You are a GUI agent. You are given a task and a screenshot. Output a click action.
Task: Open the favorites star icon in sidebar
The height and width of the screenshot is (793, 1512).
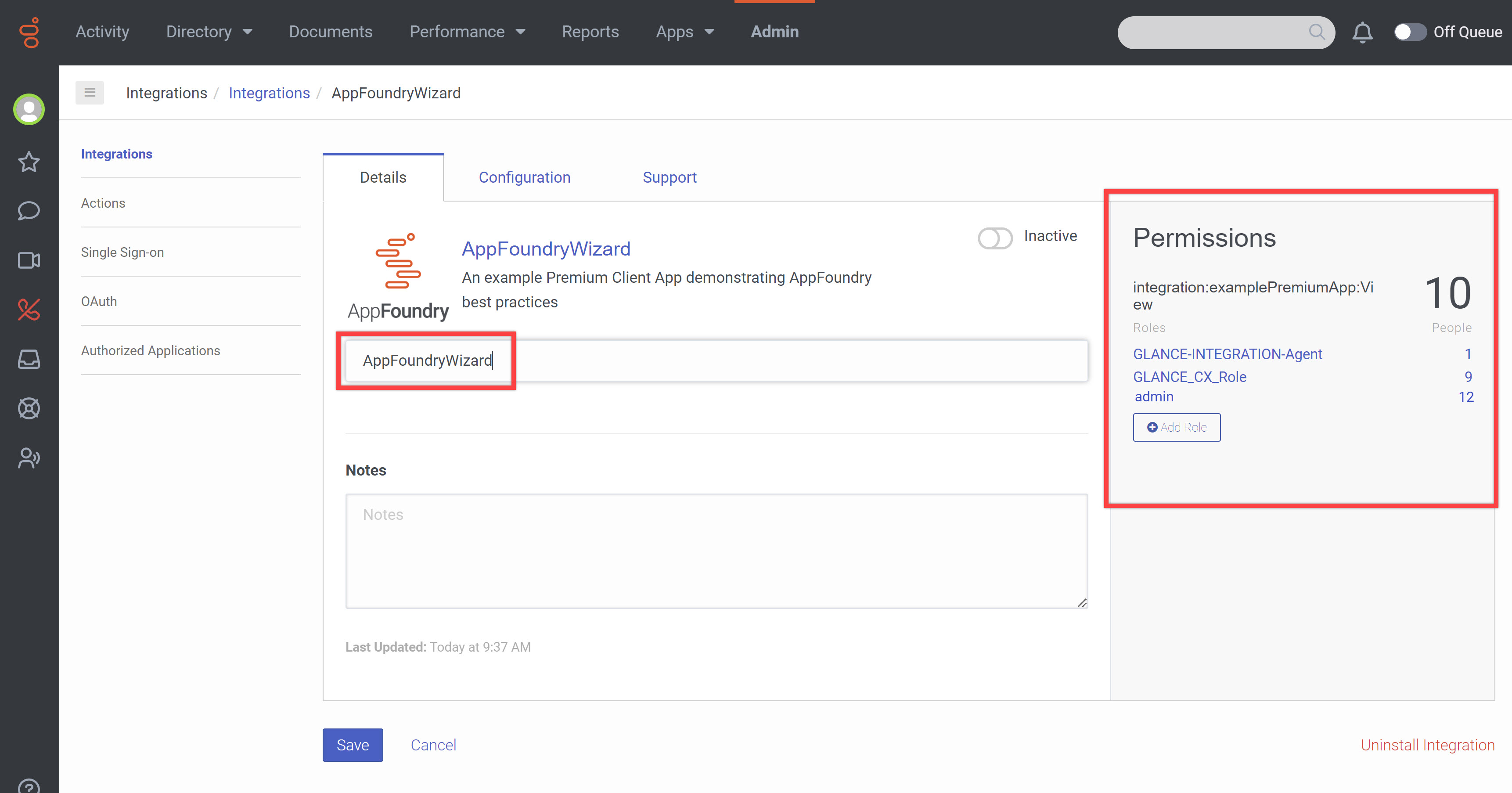(x=29, y=162)
